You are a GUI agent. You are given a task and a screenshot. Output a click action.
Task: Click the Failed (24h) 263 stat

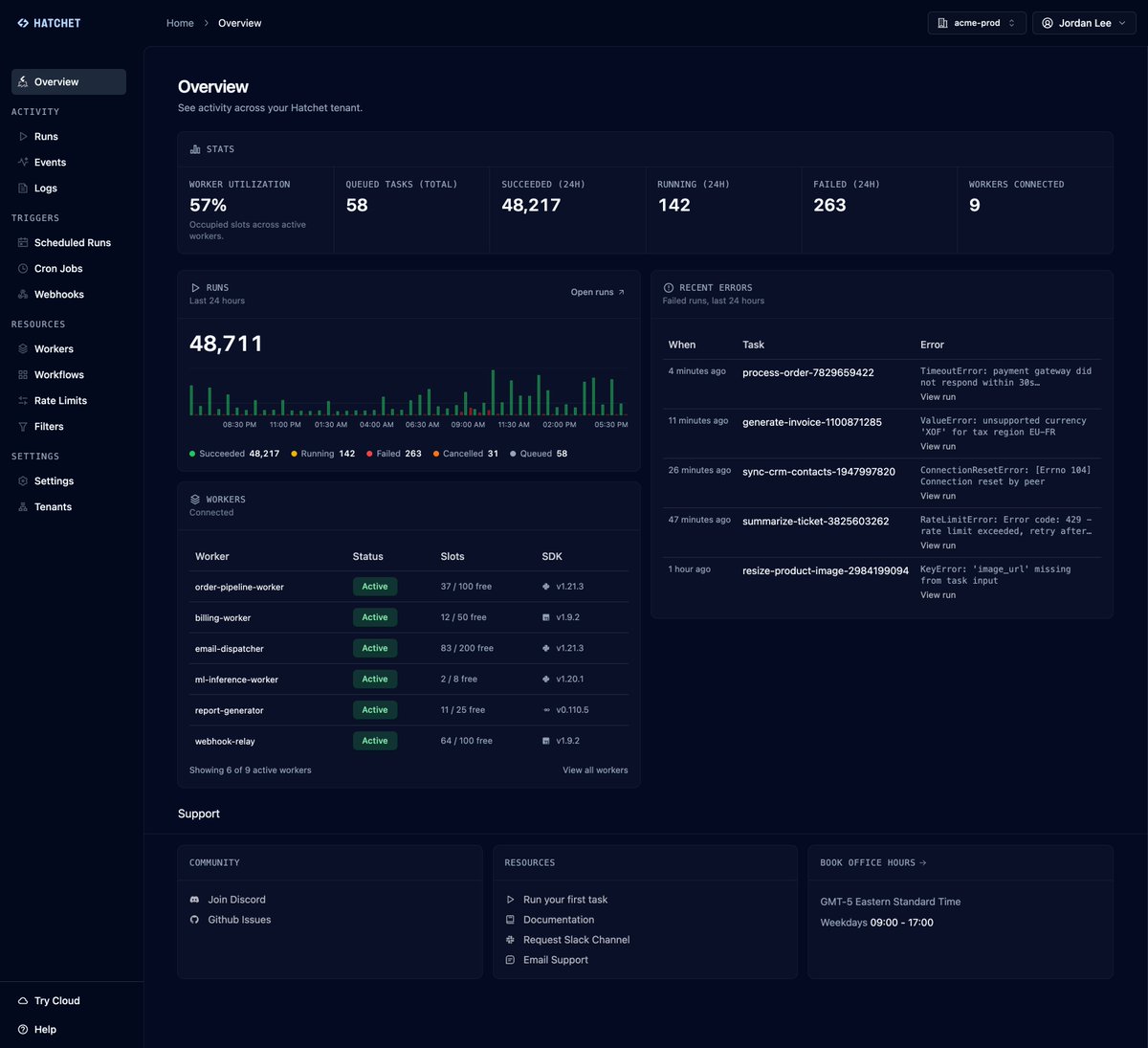(829, 205)
